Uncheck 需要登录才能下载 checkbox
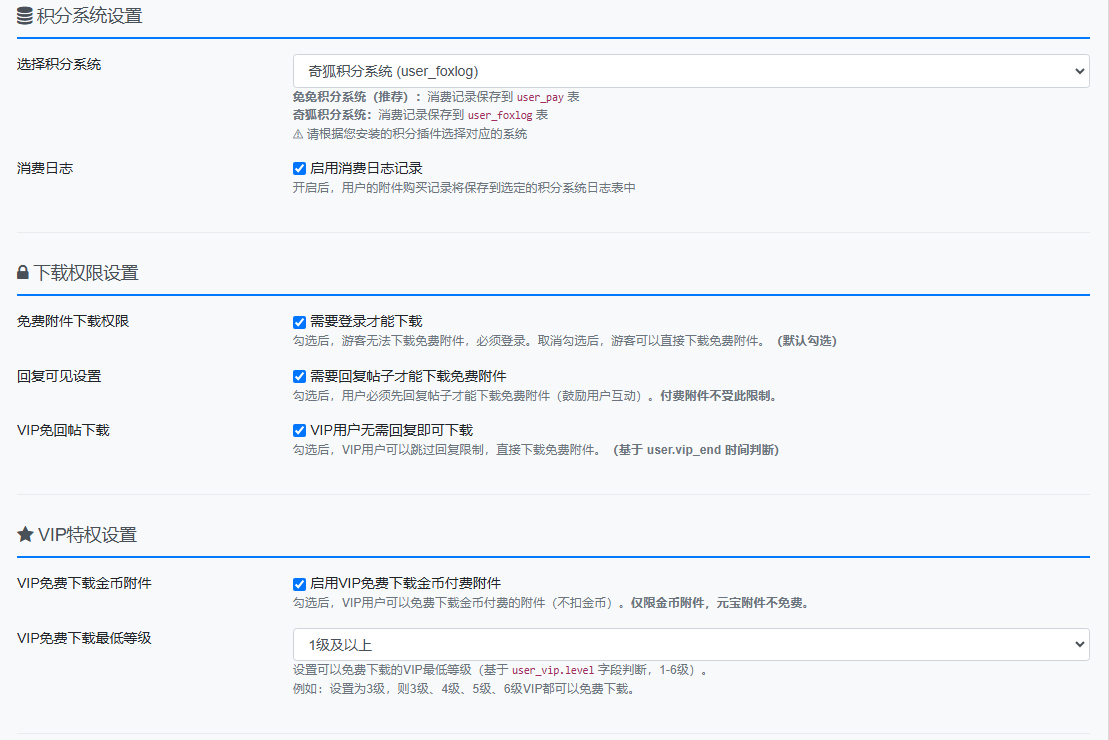This screenshot has width=1109, height=740. click(x=299, y=322)
